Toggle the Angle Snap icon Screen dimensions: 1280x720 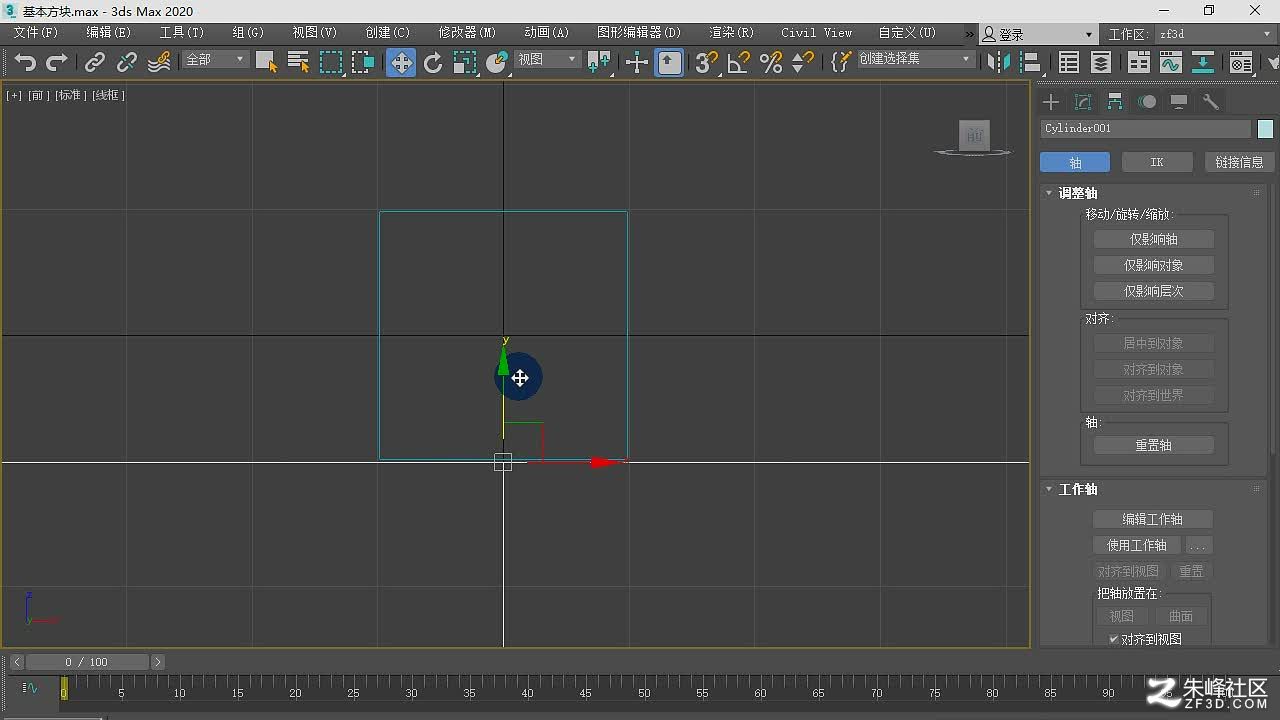[738, 63]
